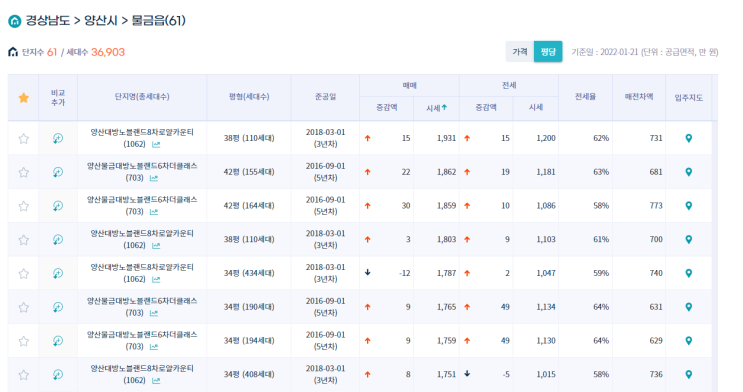Toggle the favorite star for the 408세대 row

click(x=24, y=375)
